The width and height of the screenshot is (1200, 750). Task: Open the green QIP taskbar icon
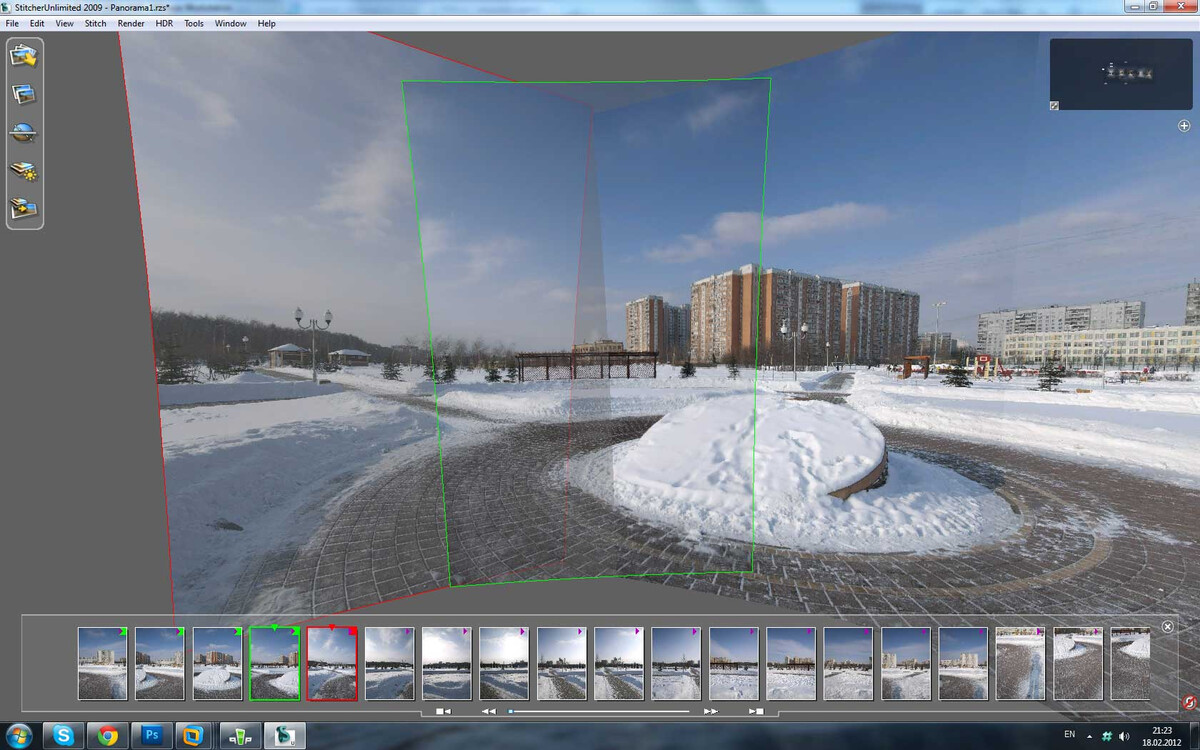coord(241,735)
